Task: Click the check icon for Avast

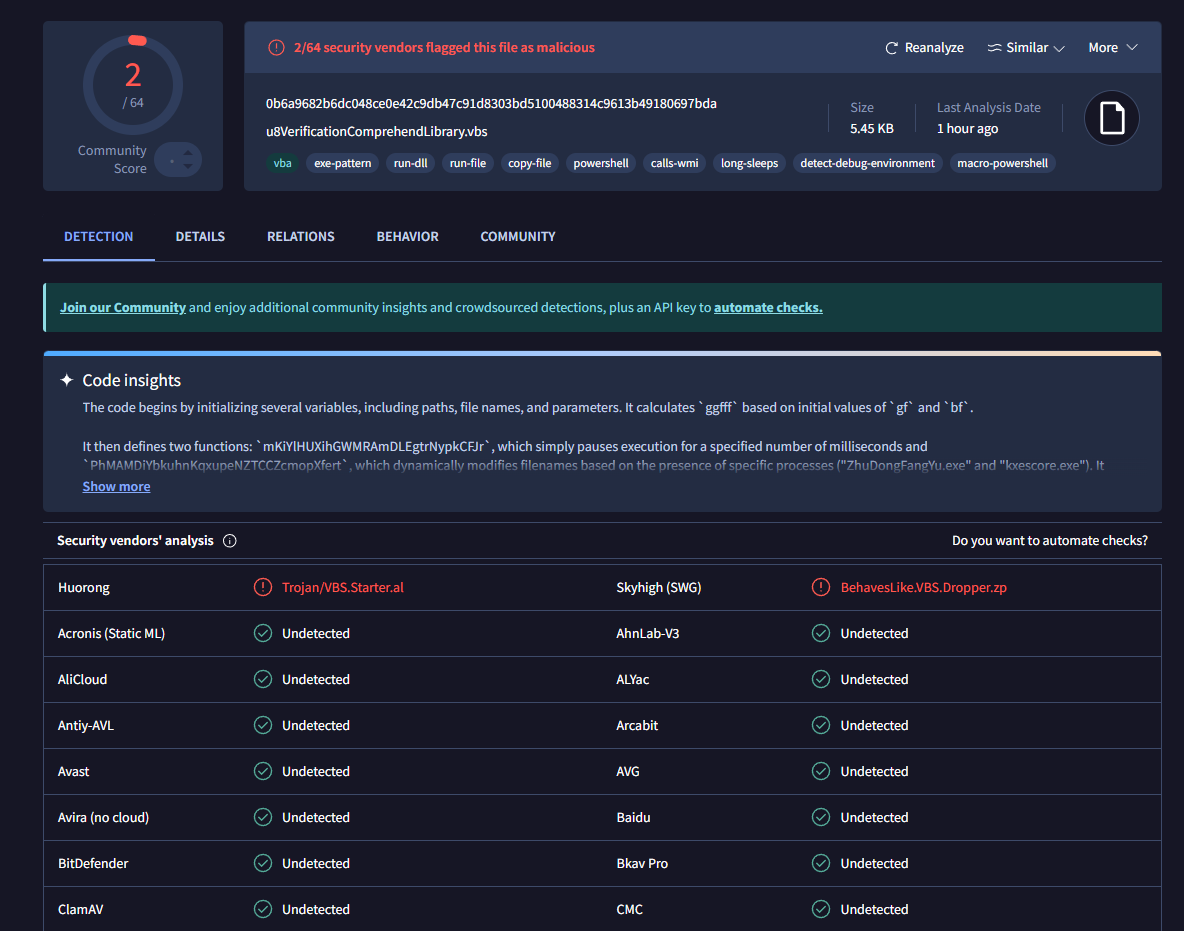Action: click(x=263, y=772)
